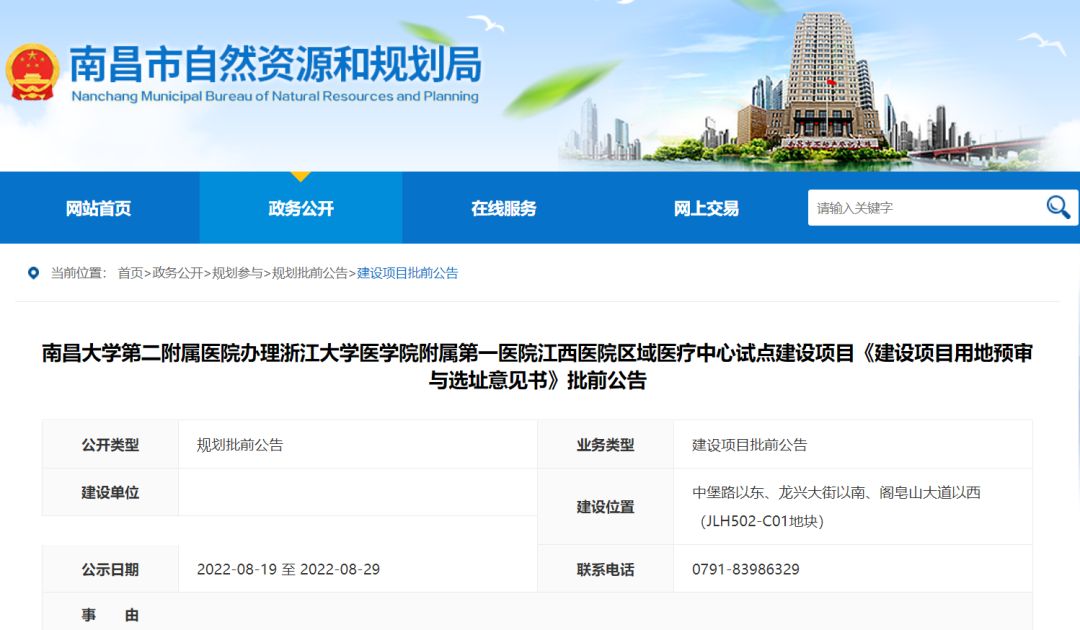Screen dimensions: 1080x630
Task: Select the 公开类型 label cell
Action: (110, 445)
